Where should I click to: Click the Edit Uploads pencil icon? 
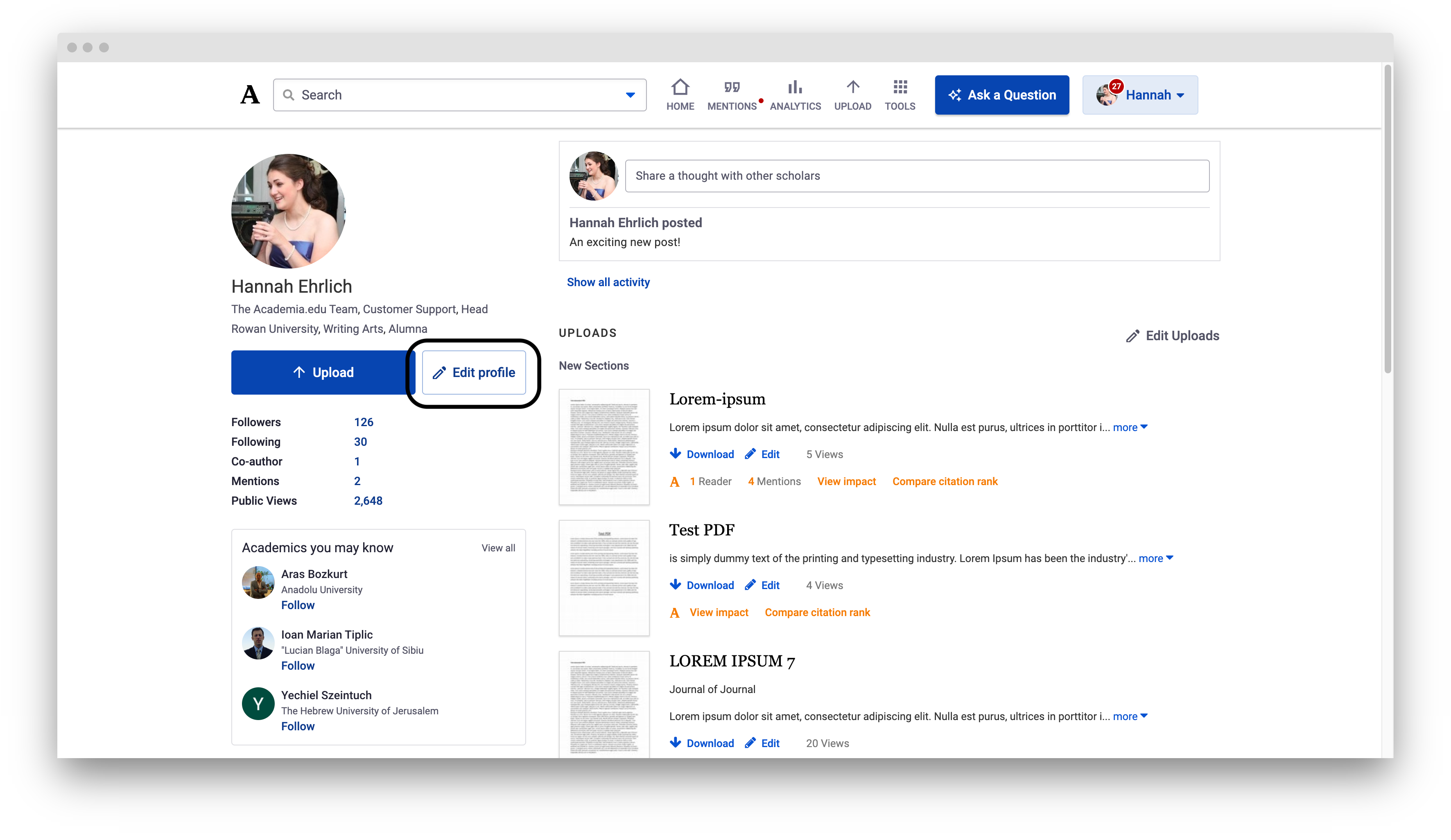[1133, 336]
